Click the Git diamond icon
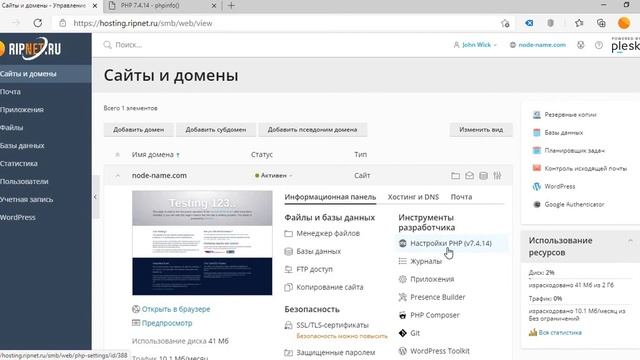The height and width of the screenshot is (360, 640). coord(402,333)
